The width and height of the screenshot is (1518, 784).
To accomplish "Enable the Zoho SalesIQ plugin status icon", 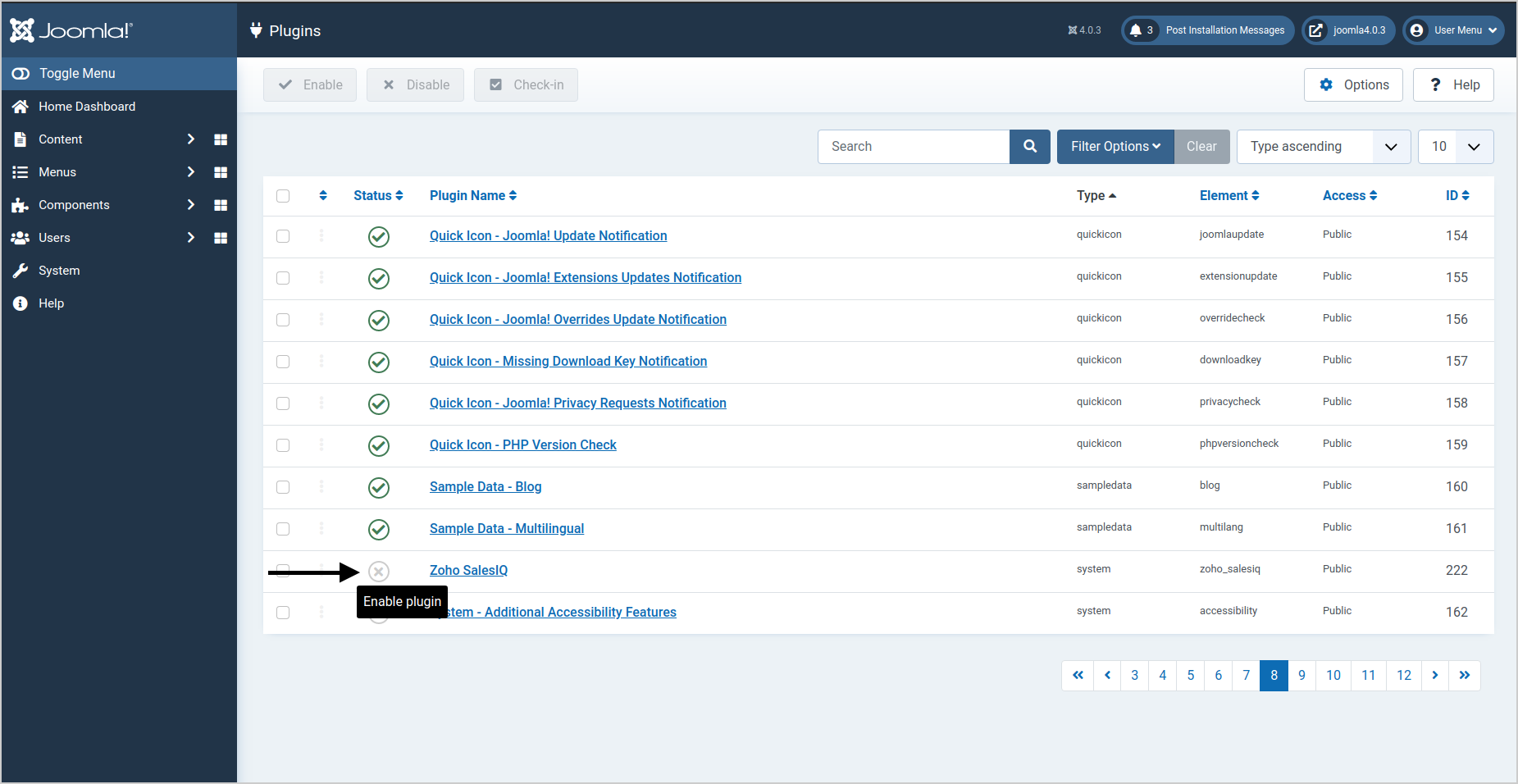I will tap(378, 571).
